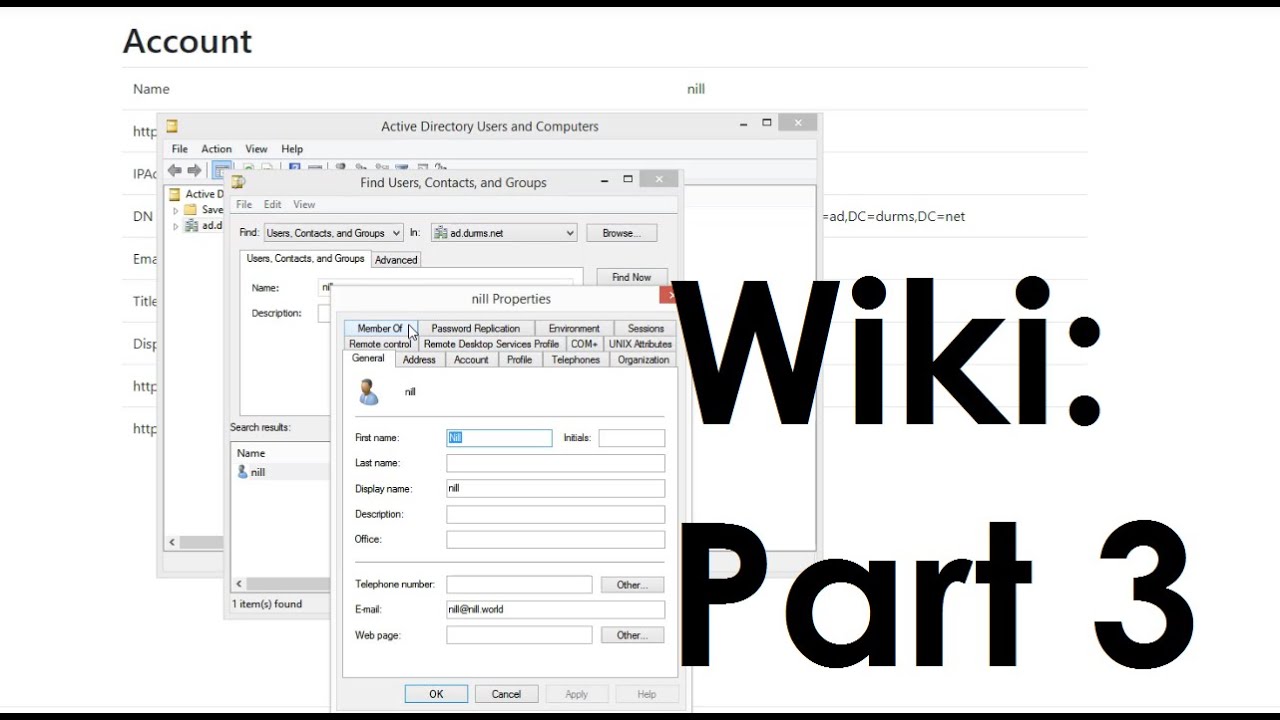
Task: Click the Find Users, Contacts, and Groups title icon
Action: [x=238, y=182]
